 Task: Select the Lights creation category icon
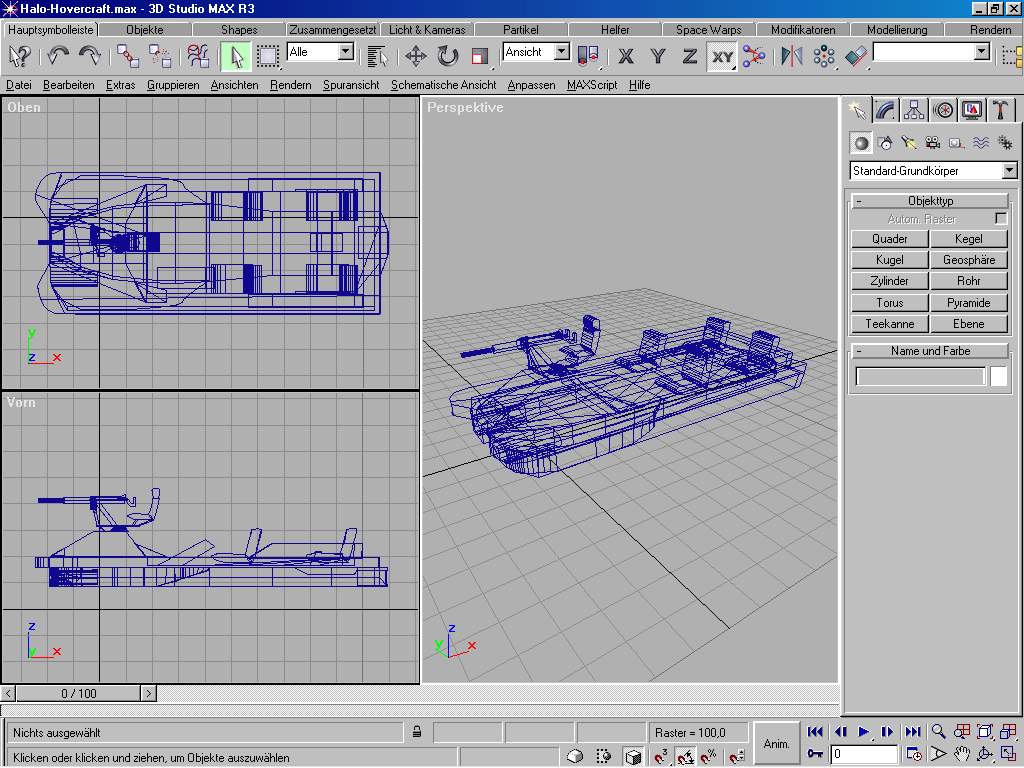909,143
